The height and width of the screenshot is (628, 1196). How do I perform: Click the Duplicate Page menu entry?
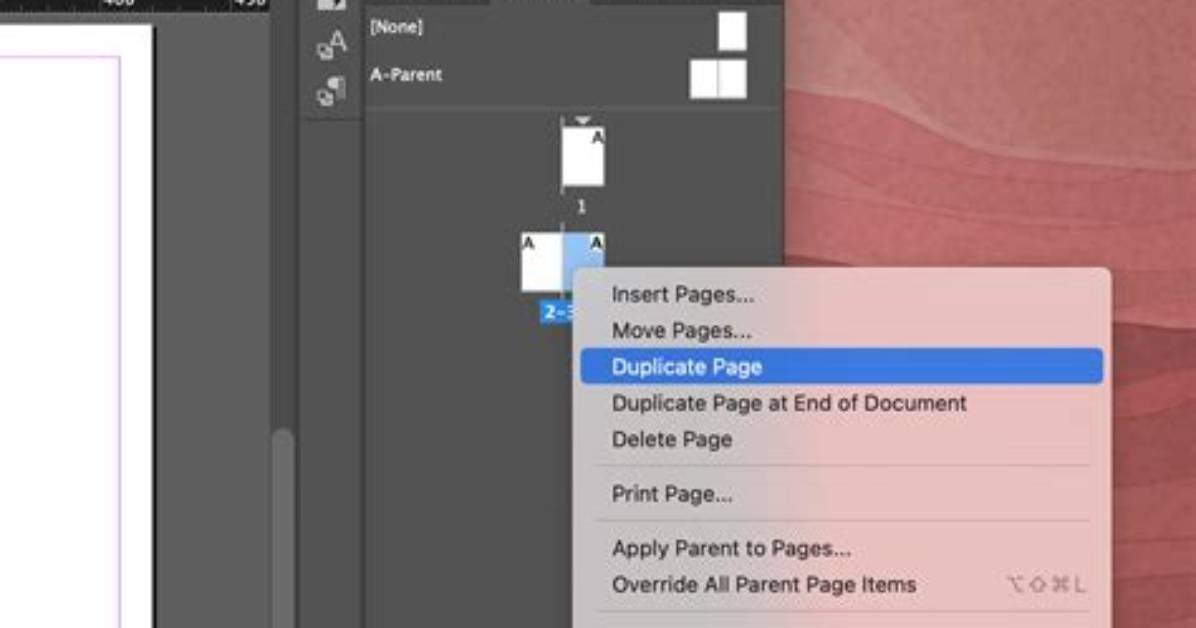pos(841,366)
